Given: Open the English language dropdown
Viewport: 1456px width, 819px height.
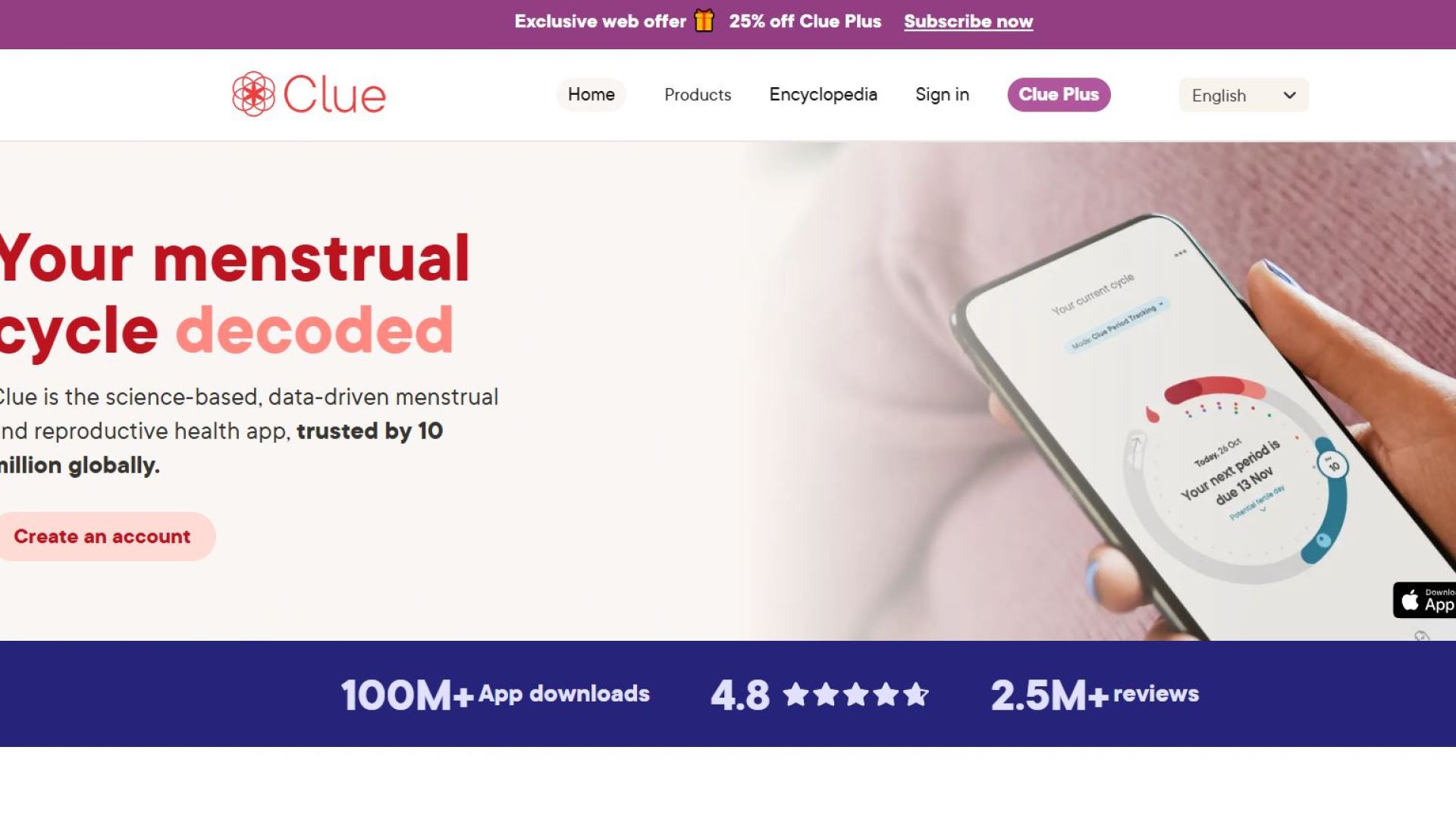Looking at the screenshot, I should click(x=1244, y=95).
